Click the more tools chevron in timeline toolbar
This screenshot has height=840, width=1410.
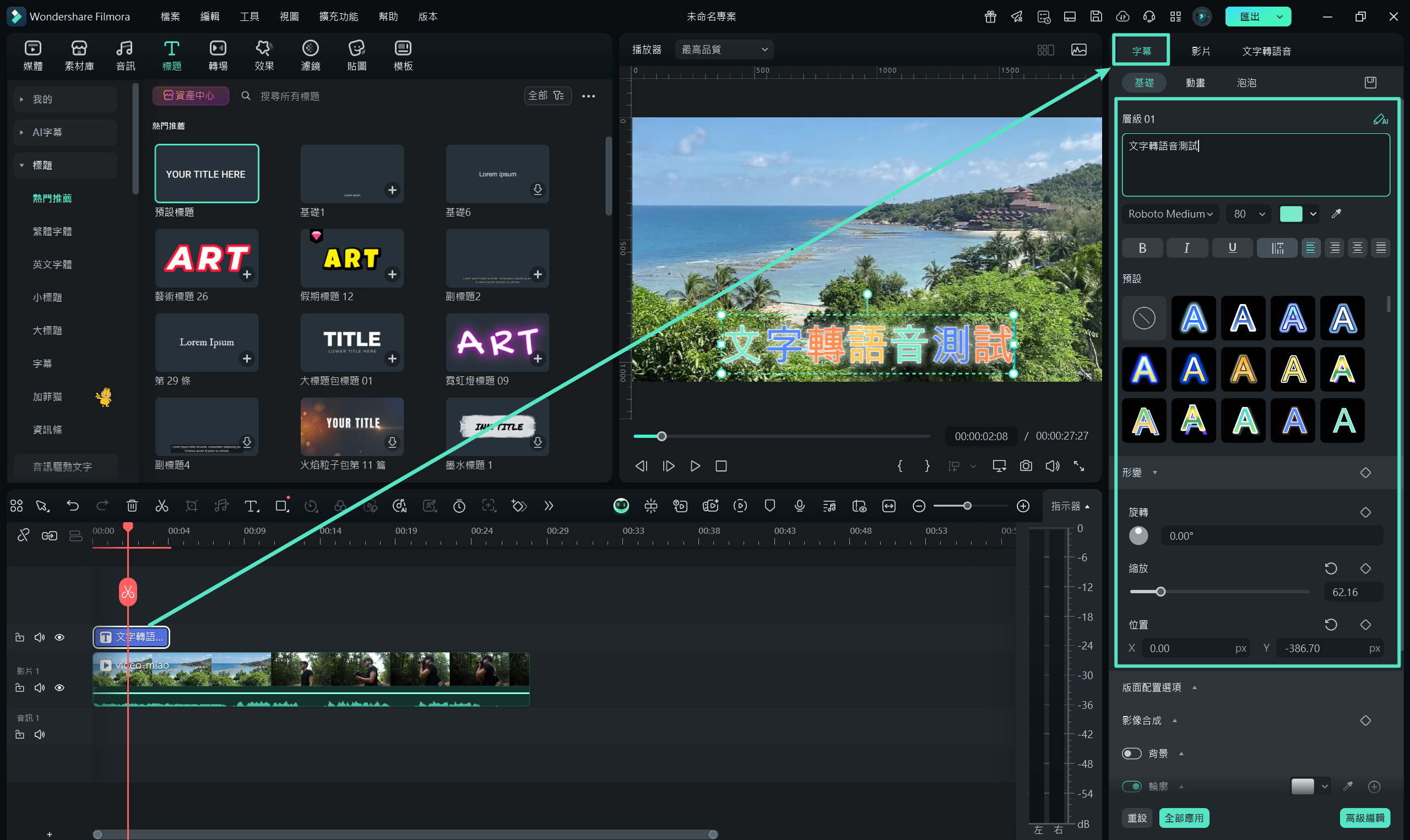(548, 506)
